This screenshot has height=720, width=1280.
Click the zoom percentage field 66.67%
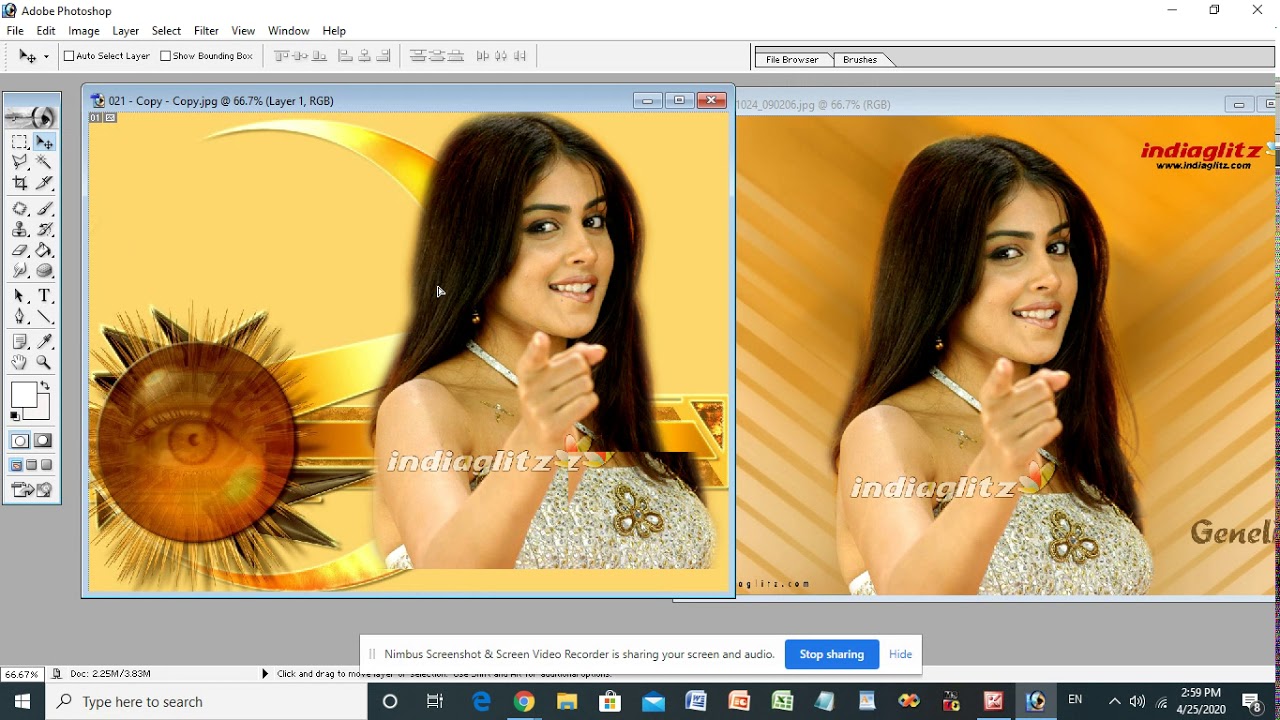pos(22,674)
